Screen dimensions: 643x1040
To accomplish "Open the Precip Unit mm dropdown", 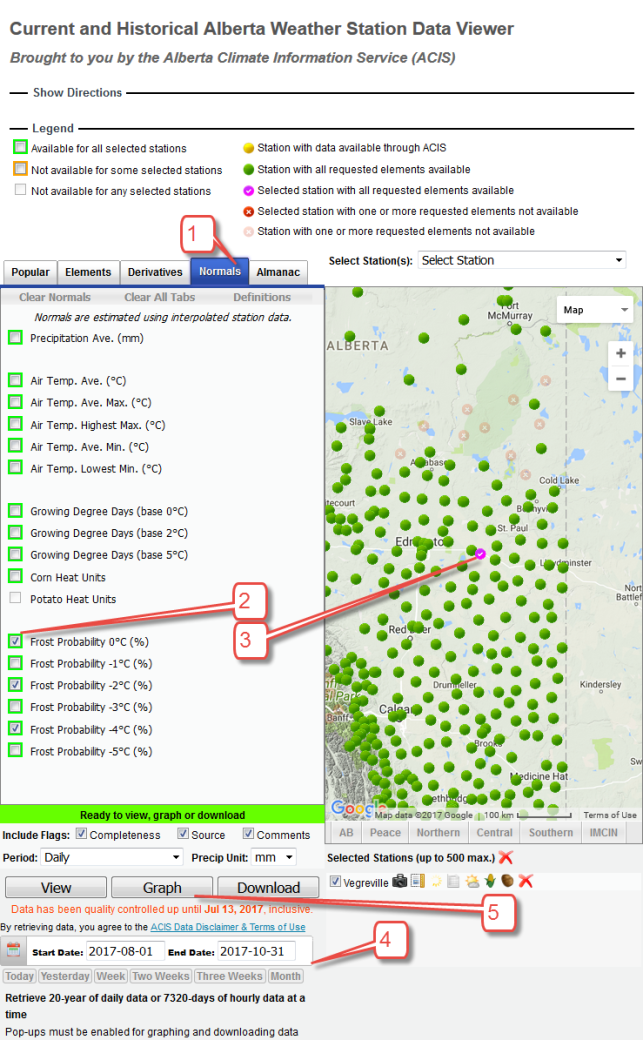I will [x=273, y=857].
